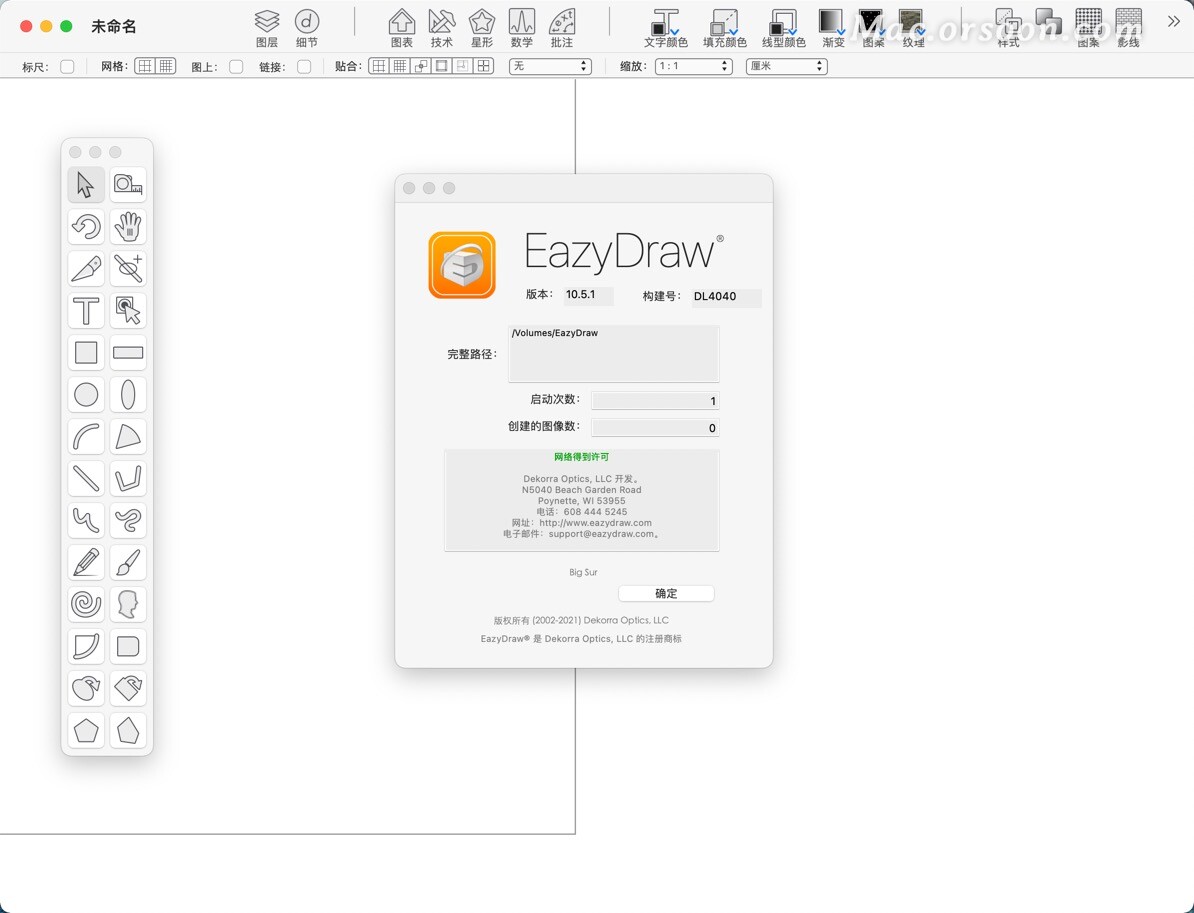Select the thick snake curve tool
The width and height of the screenshot is (1194, 913).
tap(128, 520)
